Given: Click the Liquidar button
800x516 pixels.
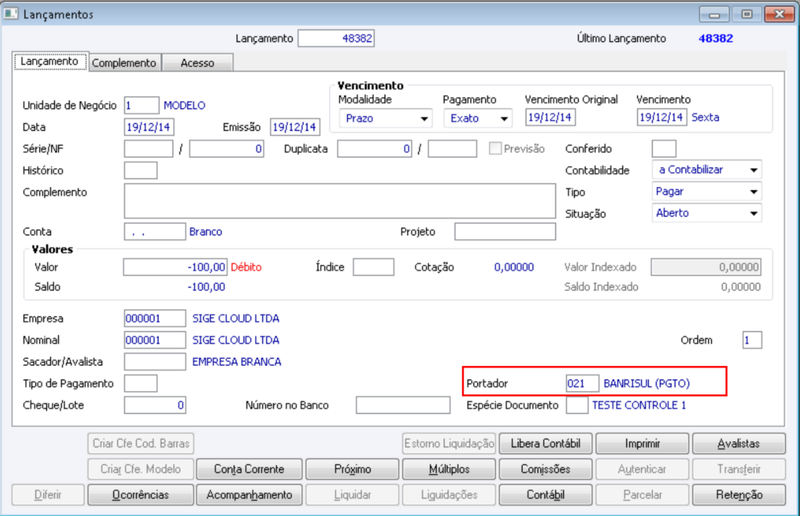Looking at the screenshot, I should point(352,495).
